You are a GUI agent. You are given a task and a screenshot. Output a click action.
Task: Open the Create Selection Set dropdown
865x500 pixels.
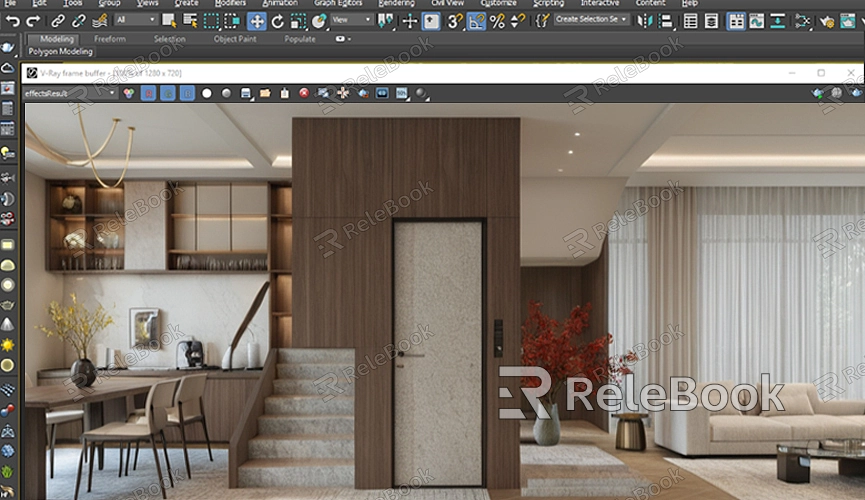(591, 19)
